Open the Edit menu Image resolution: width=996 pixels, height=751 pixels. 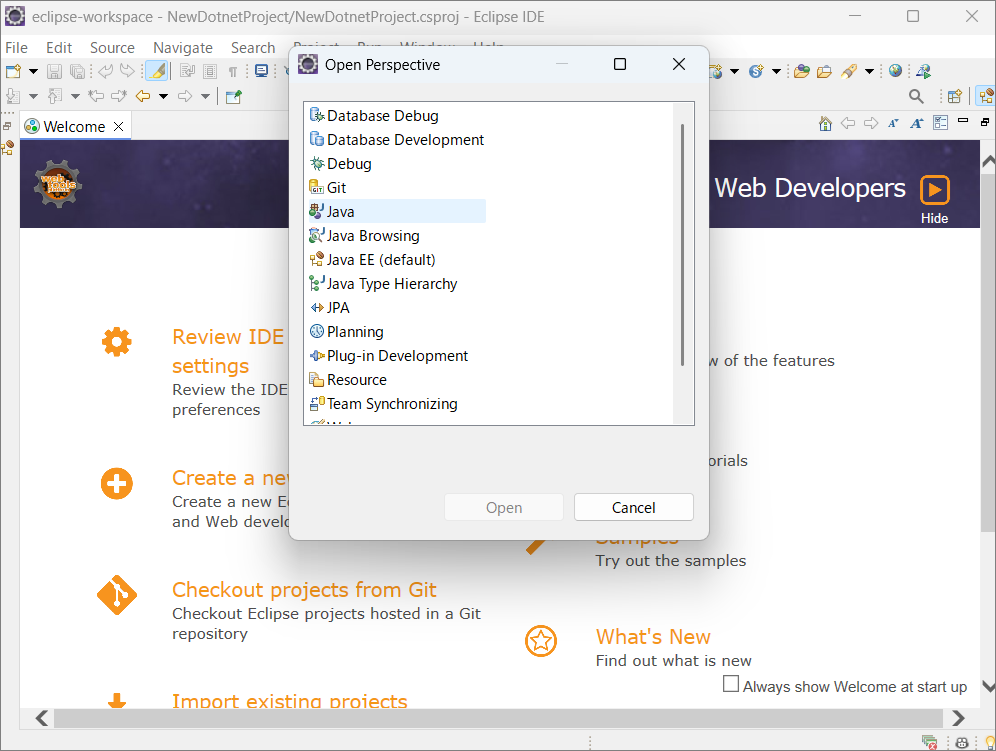pos(59,48)
